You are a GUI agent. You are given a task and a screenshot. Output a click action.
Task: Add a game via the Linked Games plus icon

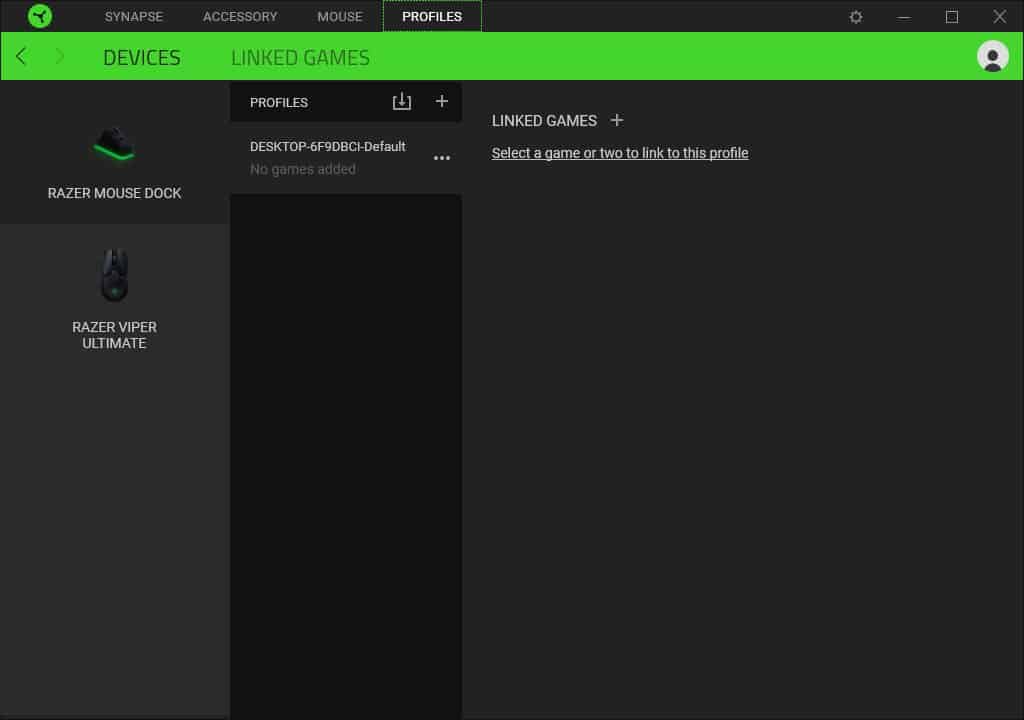click(617, 120)
